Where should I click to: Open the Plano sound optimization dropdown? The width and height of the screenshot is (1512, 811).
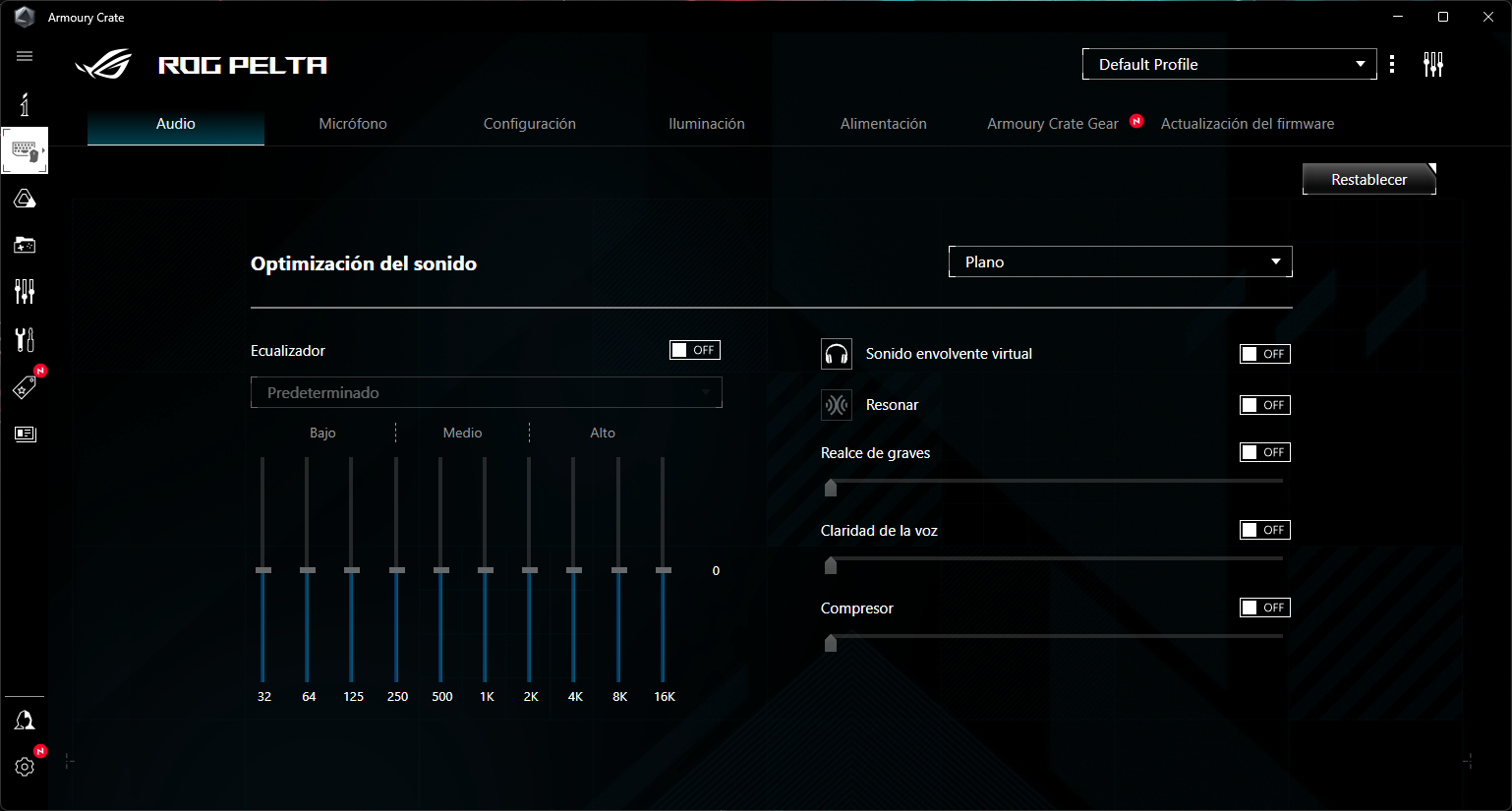[x=1121, y=261]
